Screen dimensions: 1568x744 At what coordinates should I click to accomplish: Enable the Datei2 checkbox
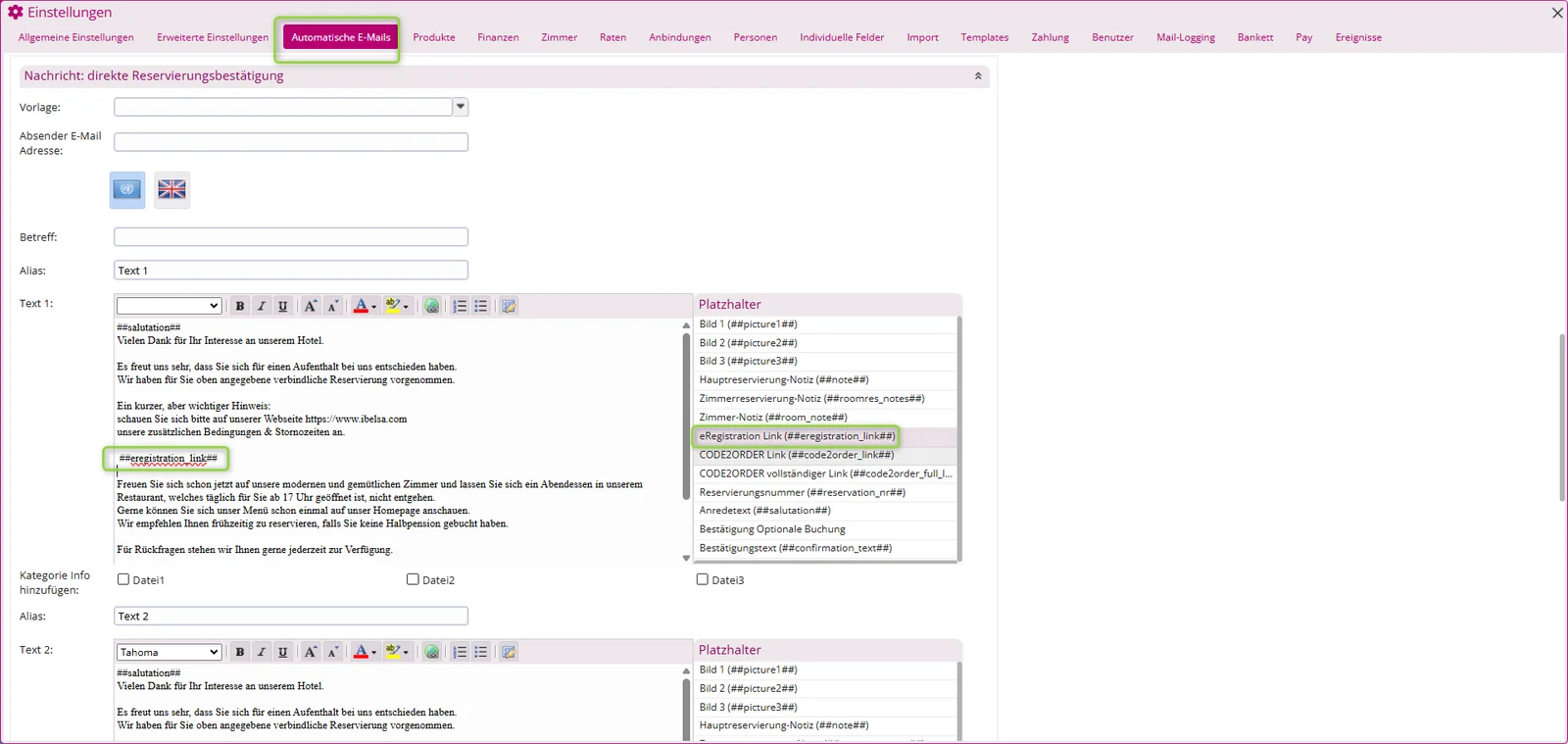[413, 579]
